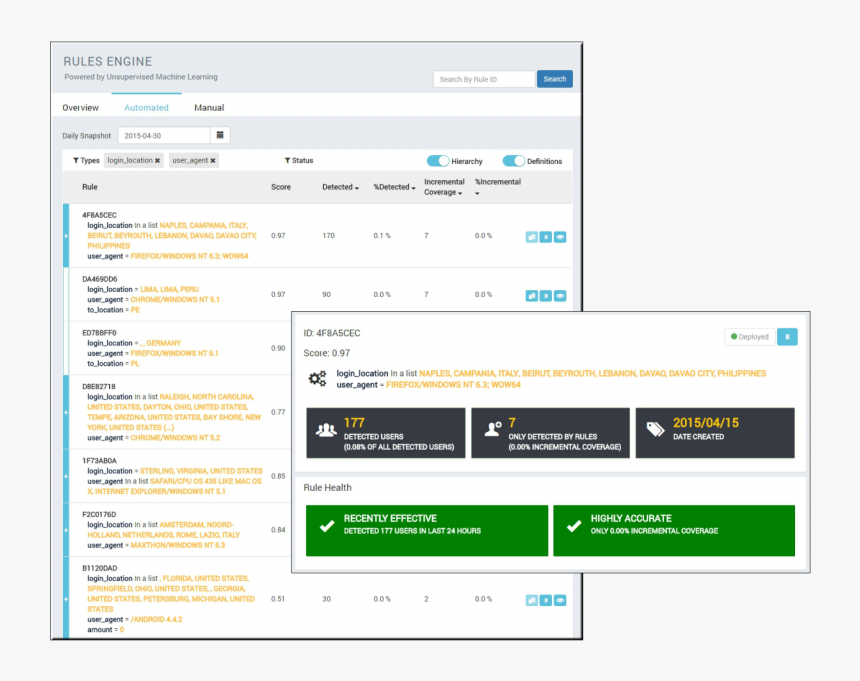Click the first action icon for rule 4F8A5CEC
This screenshot has height=681, width=860.
coord(532,237)
